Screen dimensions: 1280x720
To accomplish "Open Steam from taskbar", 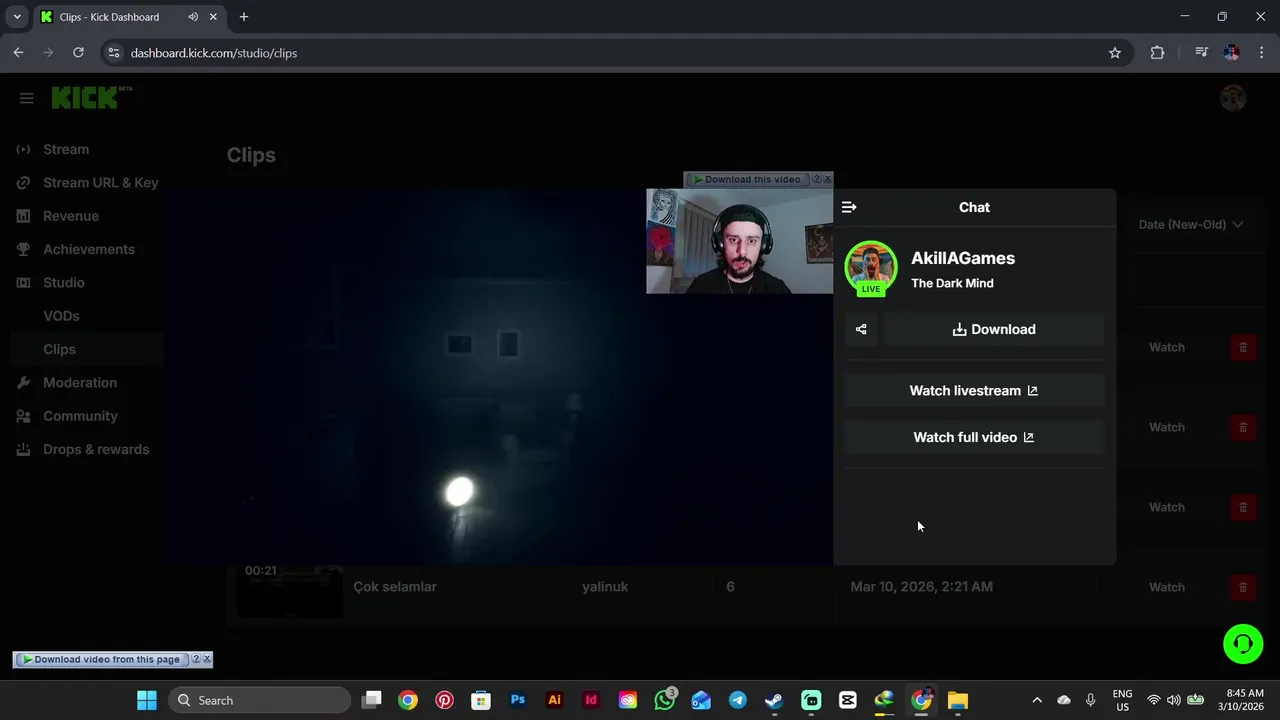I will (774, 700).
